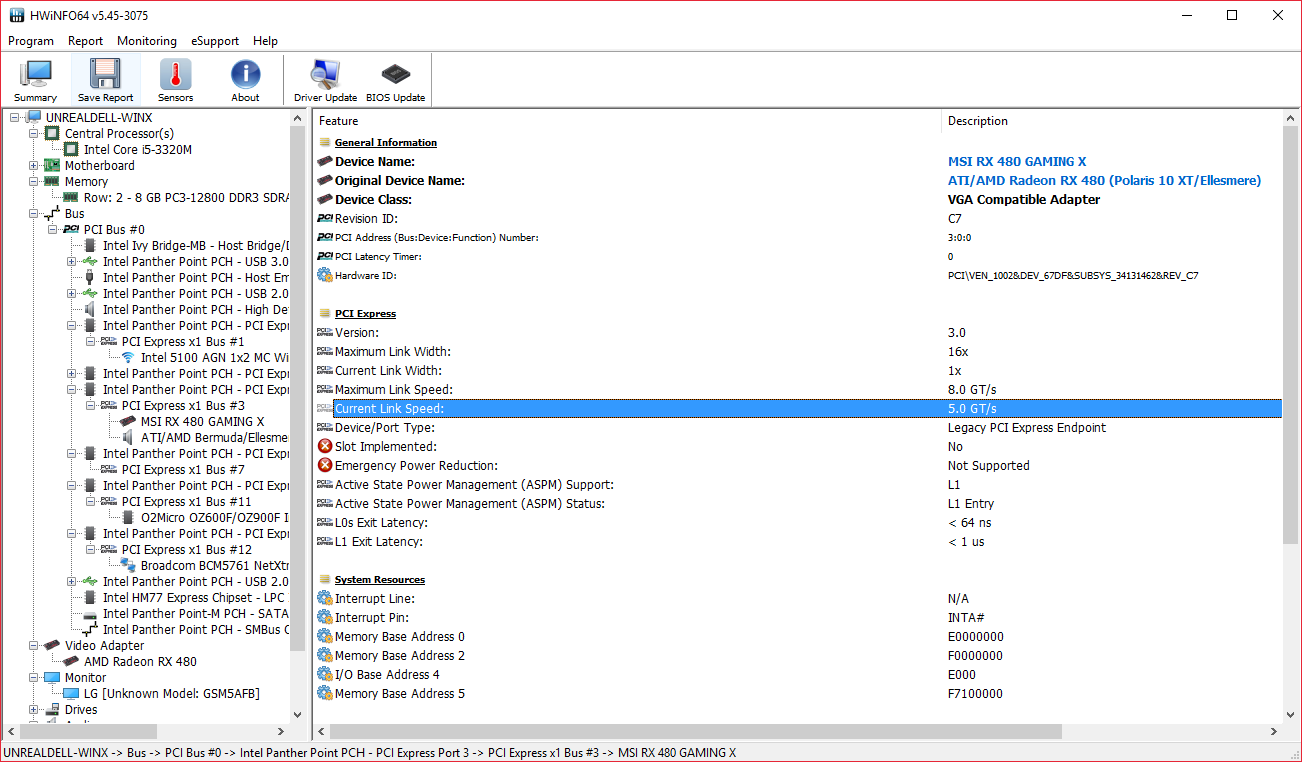This screenshot has width=1302, height=762.
Task: Click the computer icon beside UNREALDELL-WINX
Action: point(34,117)
